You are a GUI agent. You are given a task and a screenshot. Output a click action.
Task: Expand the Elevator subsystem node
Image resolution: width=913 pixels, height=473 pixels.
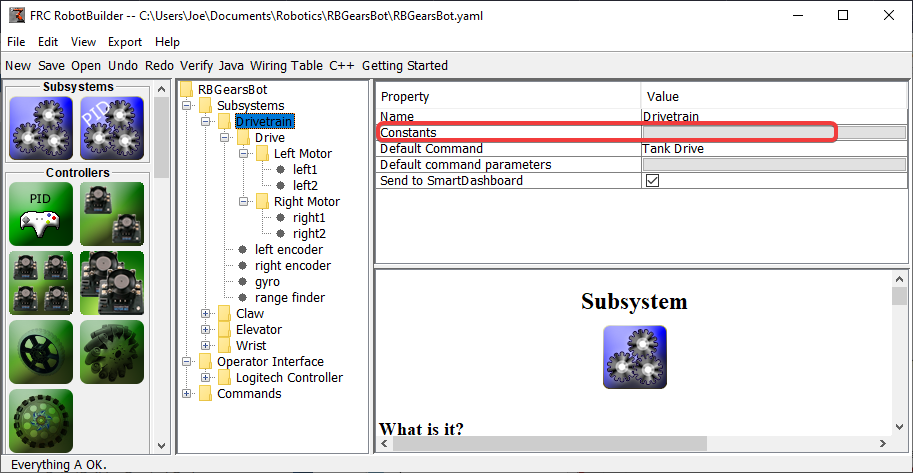pos(205,330)
